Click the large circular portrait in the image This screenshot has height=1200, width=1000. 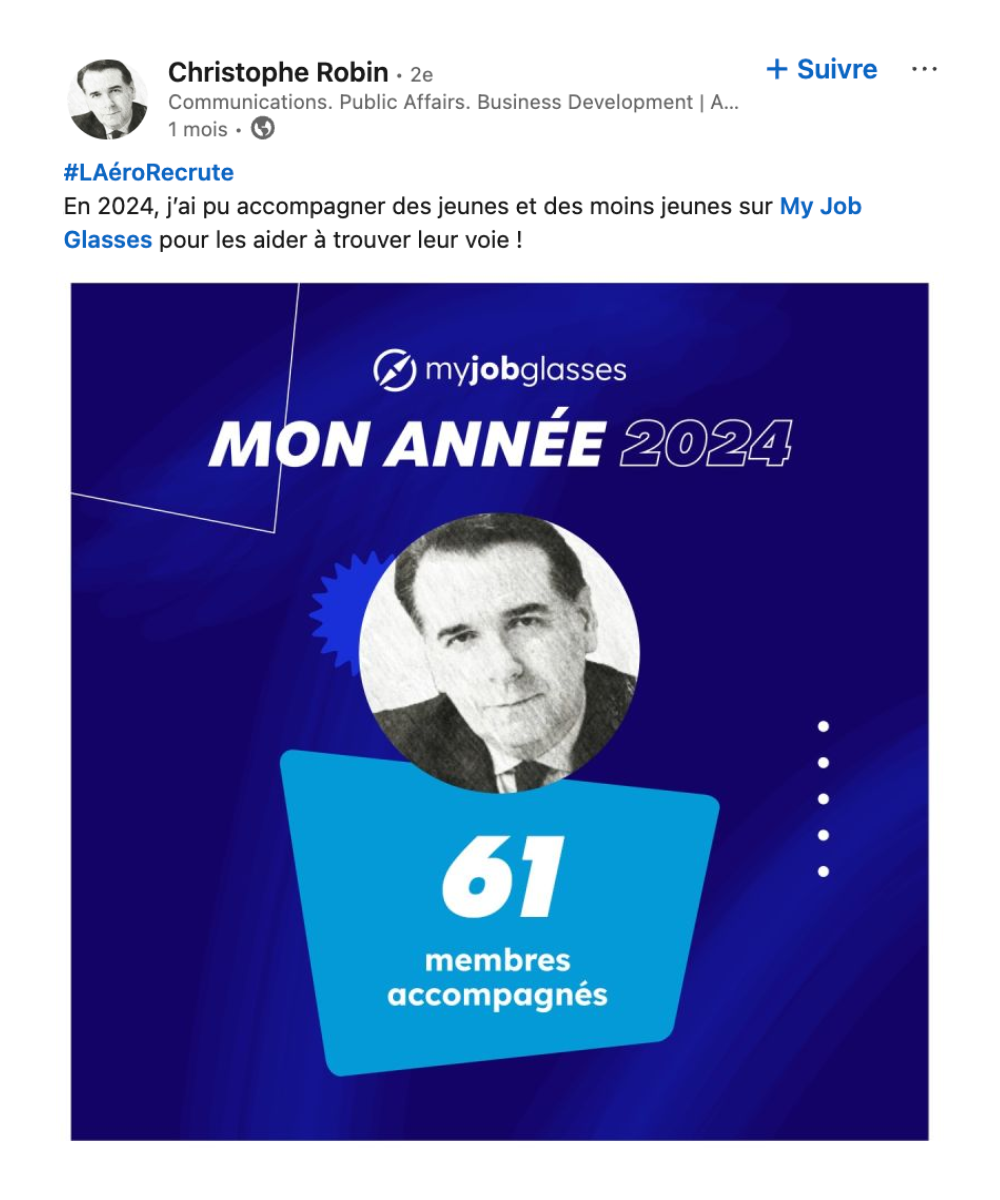click(x=499, y=652)
